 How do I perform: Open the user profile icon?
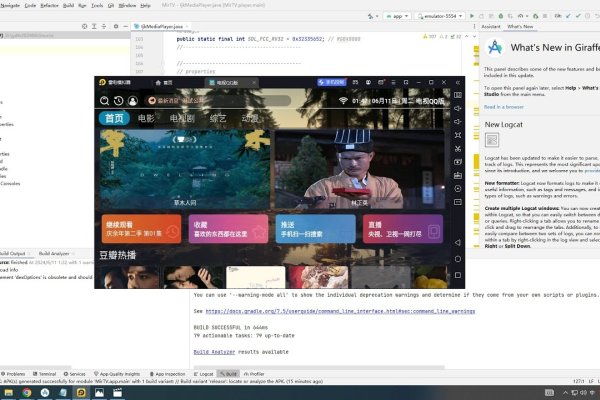tap(132, 101)
